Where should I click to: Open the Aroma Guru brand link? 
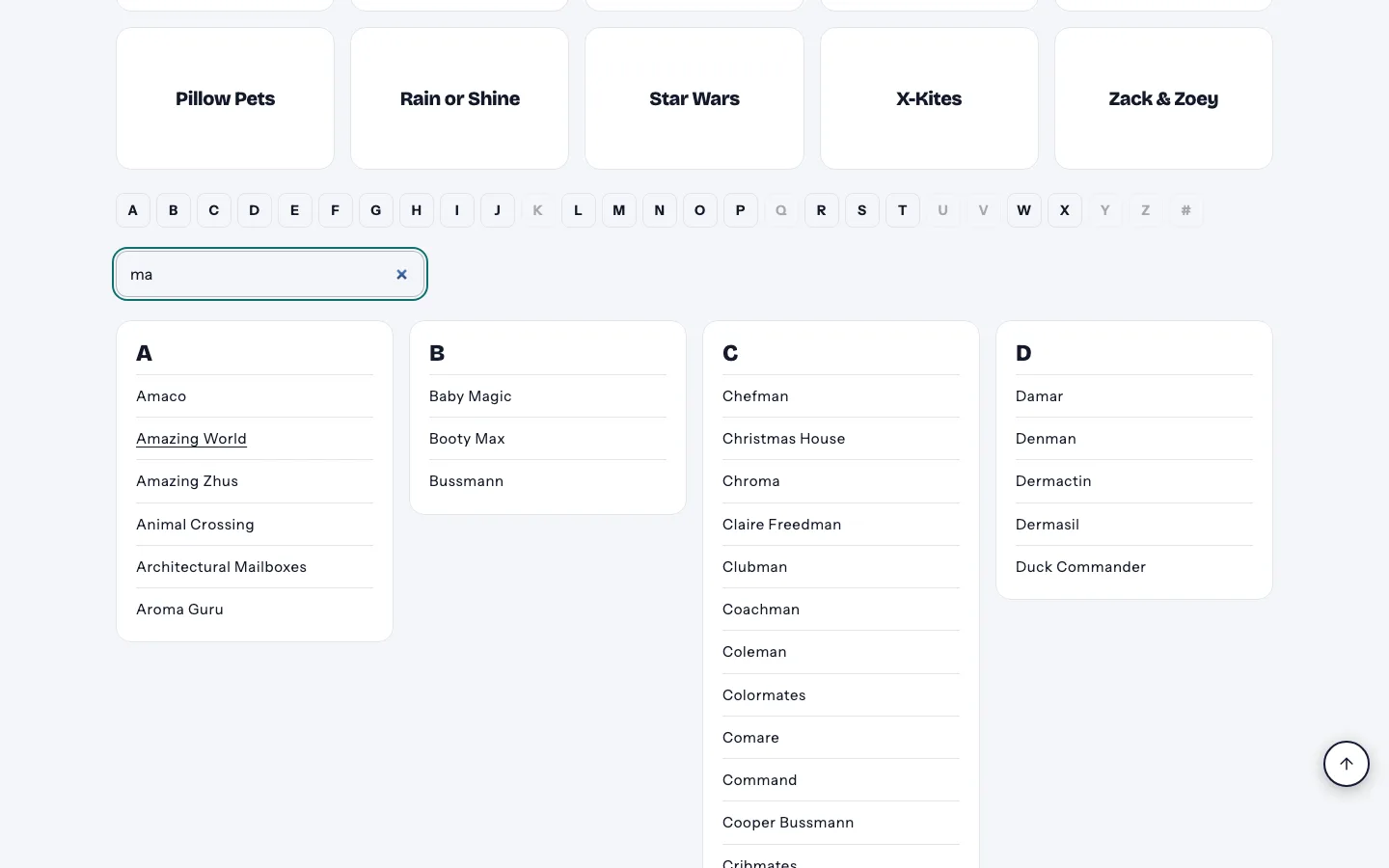pyautogui.click(x=179, y=610)
